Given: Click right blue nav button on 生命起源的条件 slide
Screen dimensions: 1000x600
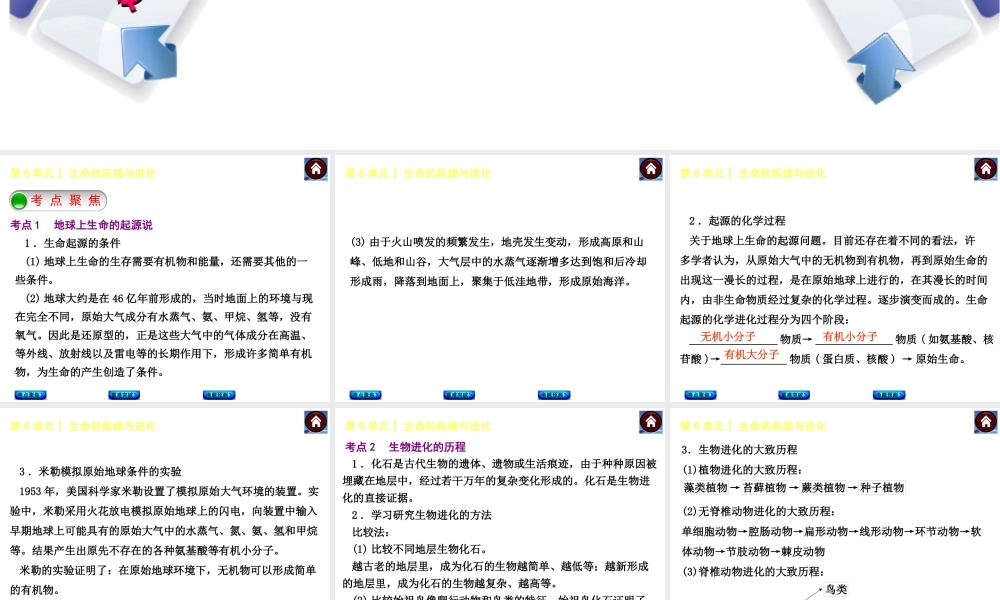Looking at the screenshot, I should click(219, 395).
